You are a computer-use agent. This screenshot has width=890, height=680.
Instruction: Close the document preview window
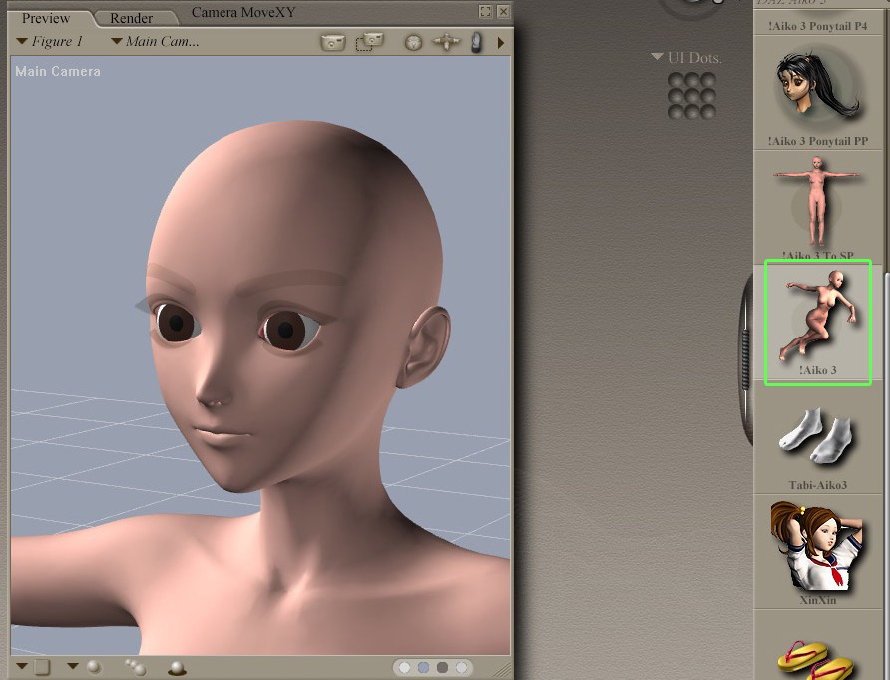[x=503, y=11]
